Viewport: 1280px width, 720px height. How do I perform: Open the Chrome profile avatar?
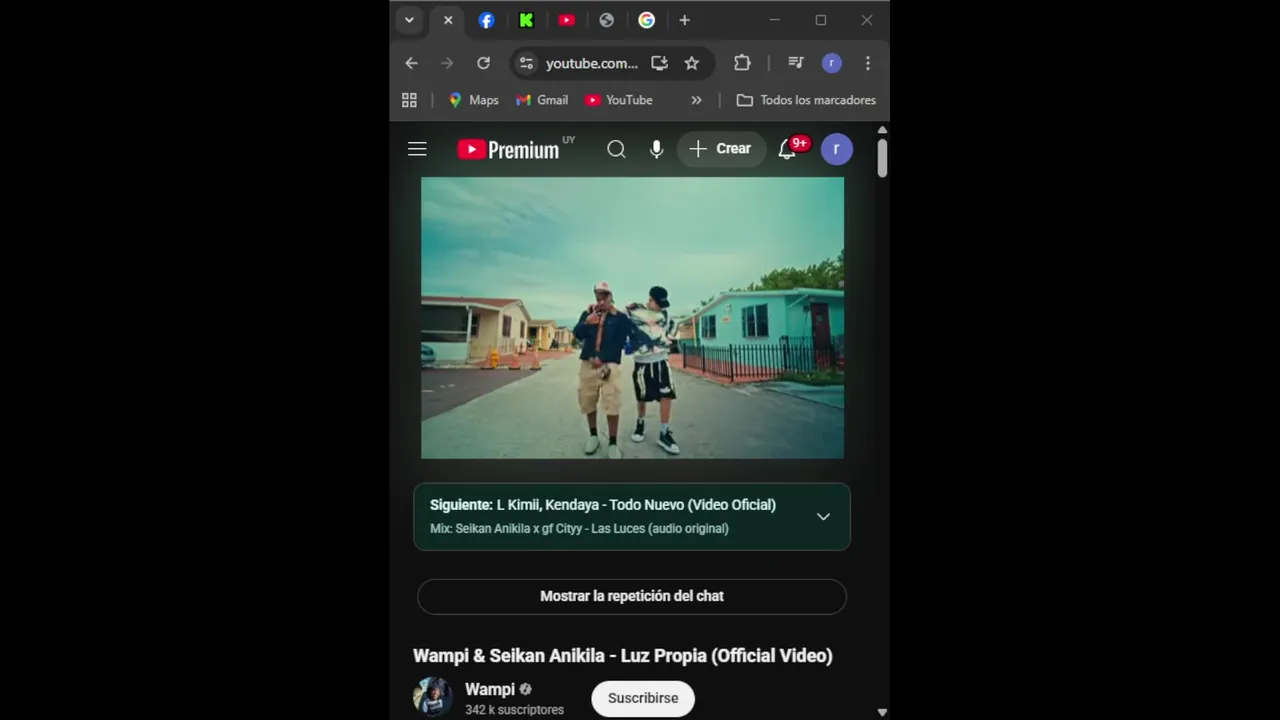pyautogui.click(x=831, y=63)
